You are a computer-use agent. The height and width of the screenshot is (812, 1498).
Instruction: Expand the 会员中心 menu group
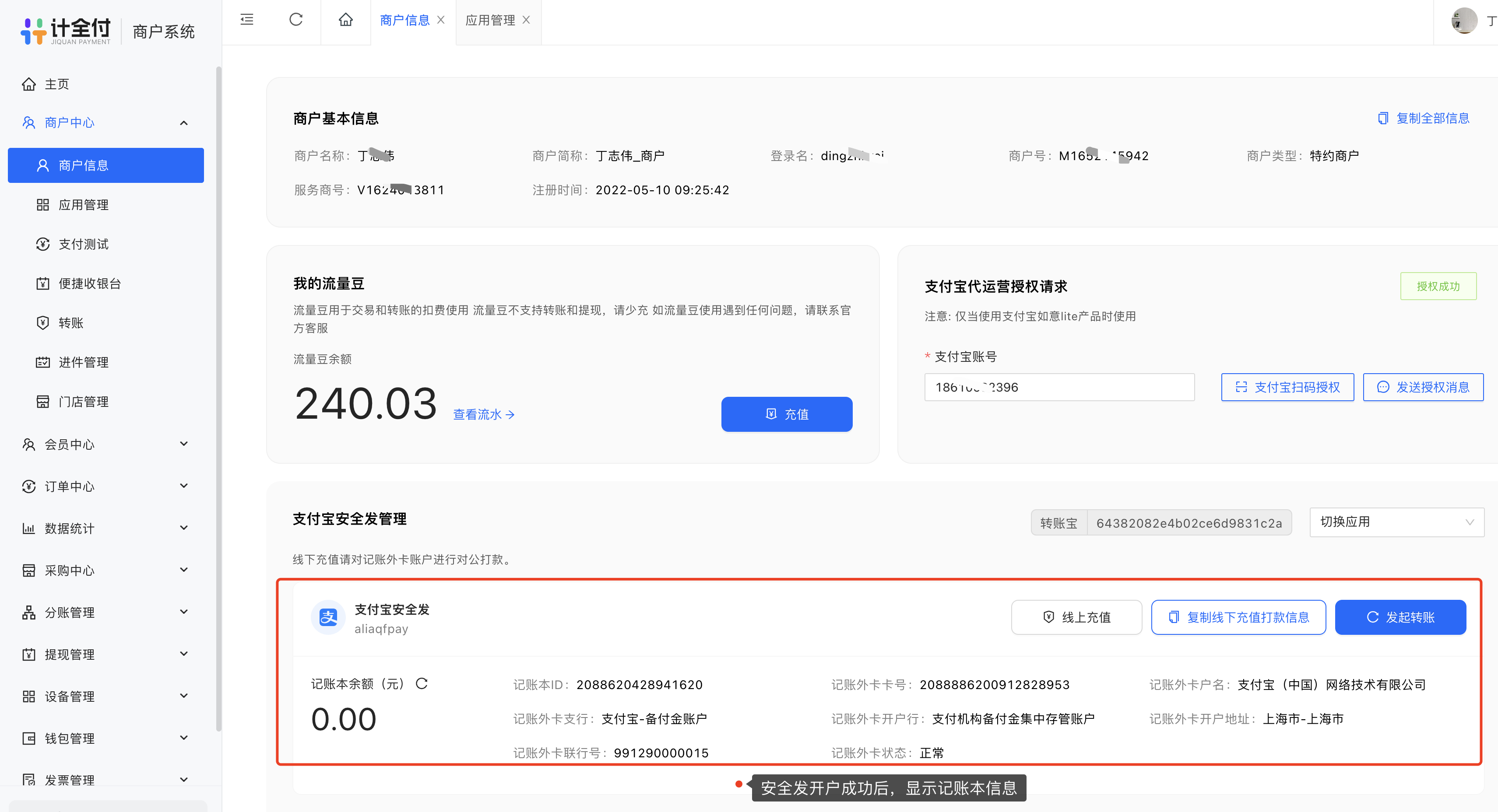point(106,444)
